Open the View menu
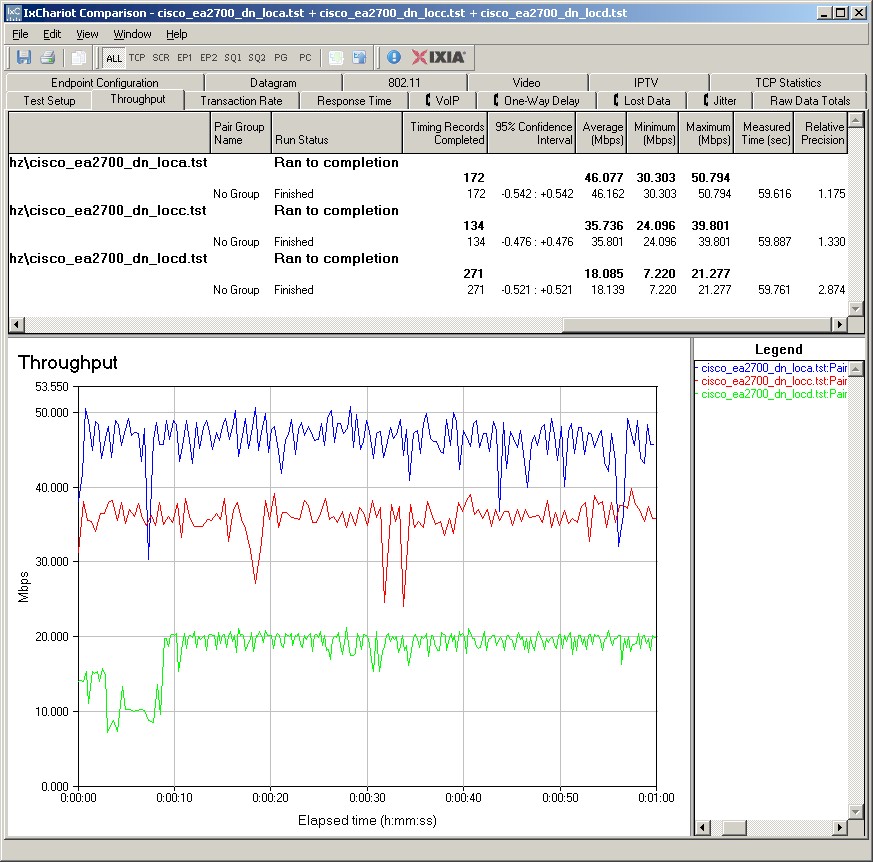 87,34
